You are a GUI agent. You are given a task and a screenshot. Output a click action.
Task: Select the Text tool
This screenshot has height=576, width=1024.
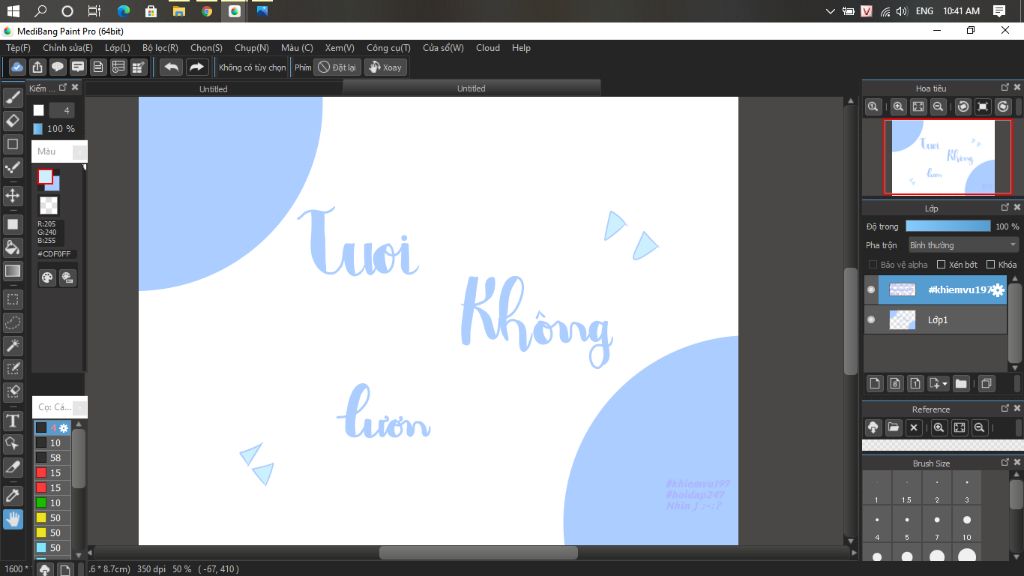pos(12,421)
